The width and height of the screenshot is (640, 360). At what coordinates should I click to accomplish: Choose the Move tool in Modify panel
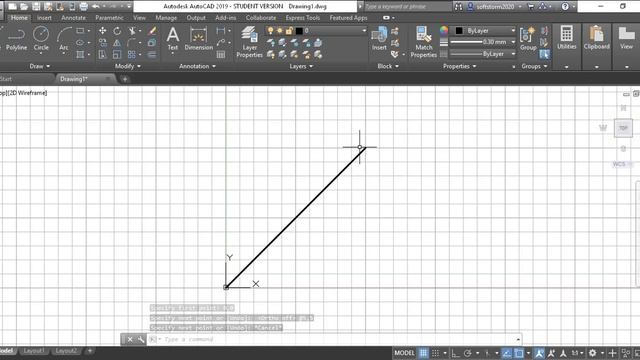[102, 31]
